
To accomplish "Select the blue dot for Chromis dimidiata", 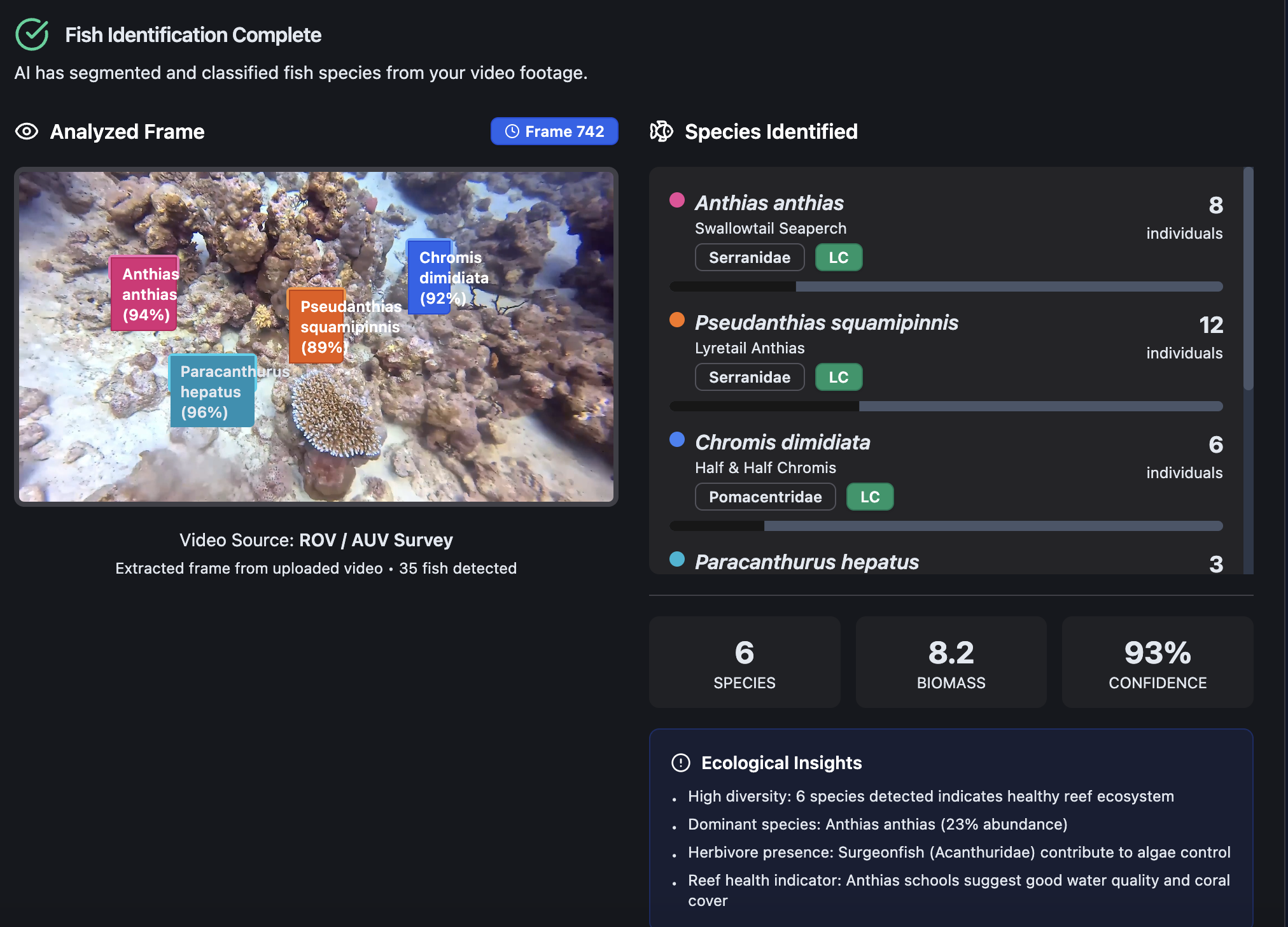I will pos(676,440).
